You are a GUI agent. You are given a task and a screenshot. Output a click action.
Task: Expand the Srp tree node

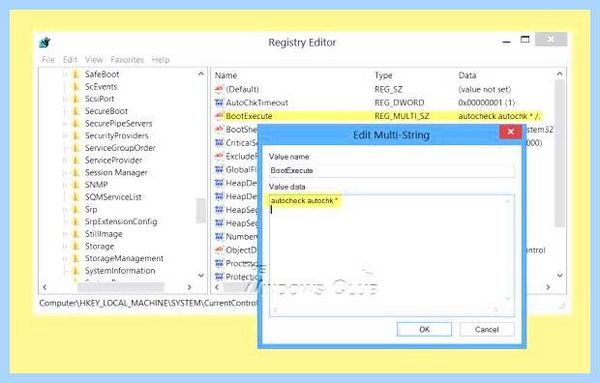pyautogui.click(x=65, y=209)
